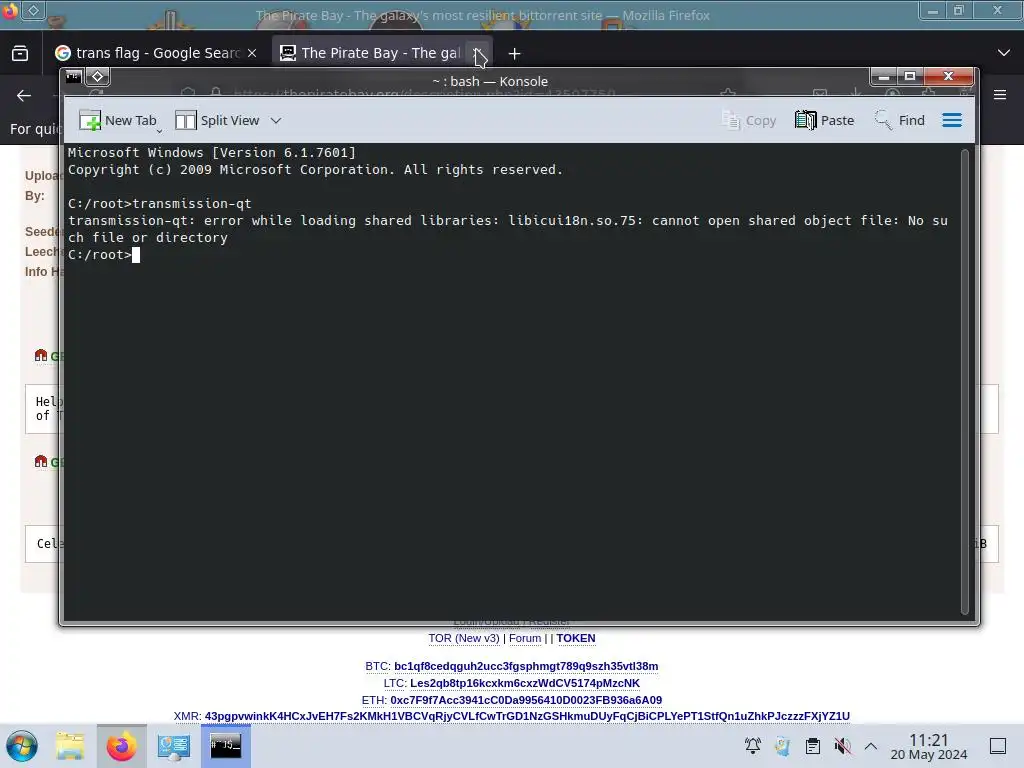Screen dimensions: 1024x768
Task: Toggle Konsole on-all-desktops pin icon
Action: point(97,76)
